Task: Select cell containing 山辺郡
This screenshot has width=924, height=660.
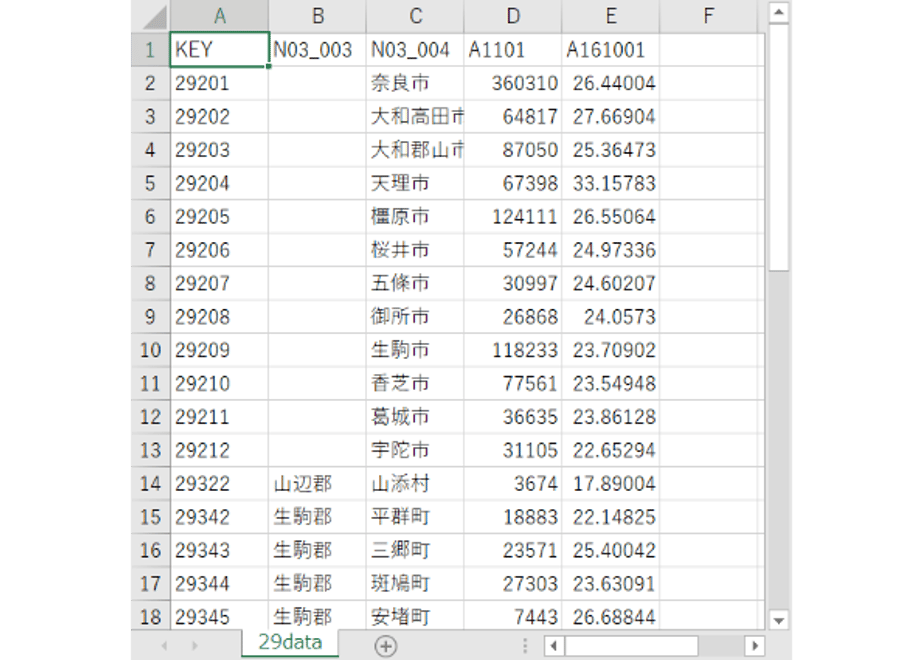Action: pos(317,484)
